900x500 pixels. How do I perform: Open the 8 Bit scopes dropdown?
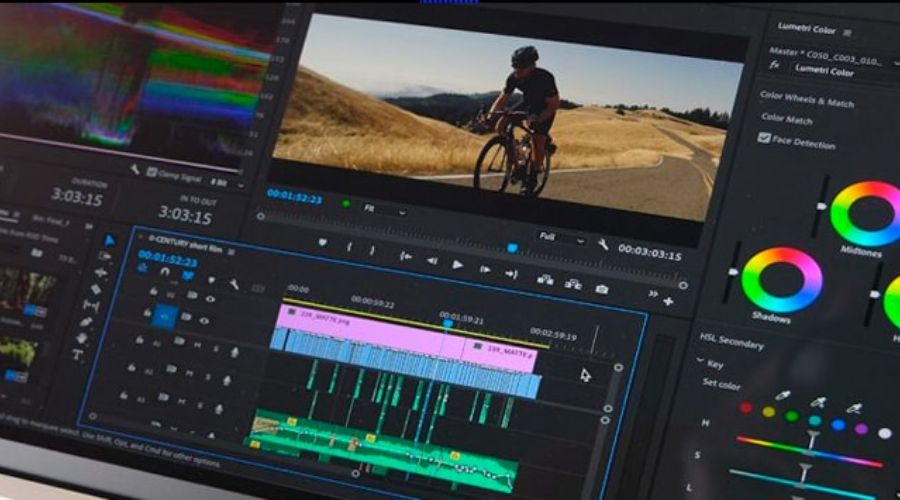coord(226,183)
